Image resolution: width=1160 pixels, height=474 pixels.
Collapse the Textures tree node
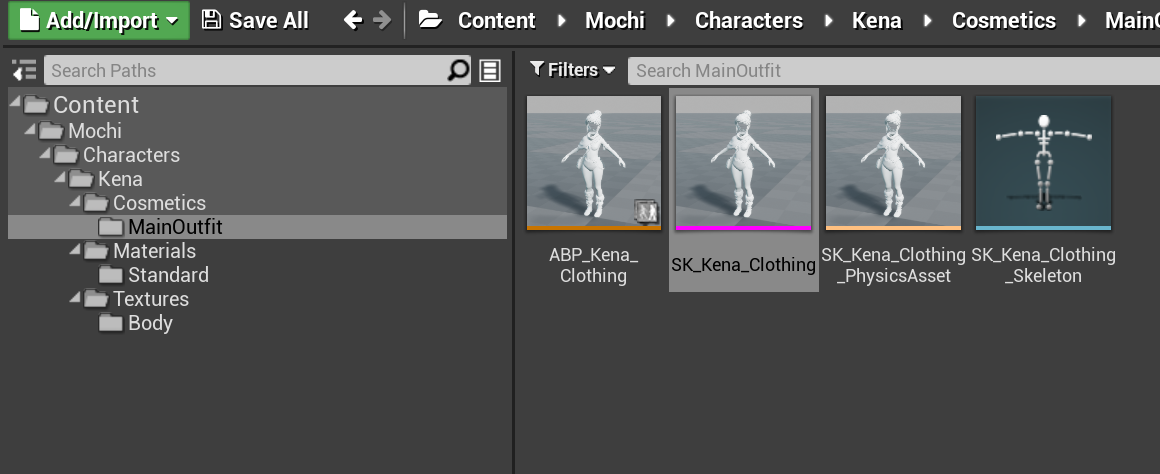coord(75,297)
